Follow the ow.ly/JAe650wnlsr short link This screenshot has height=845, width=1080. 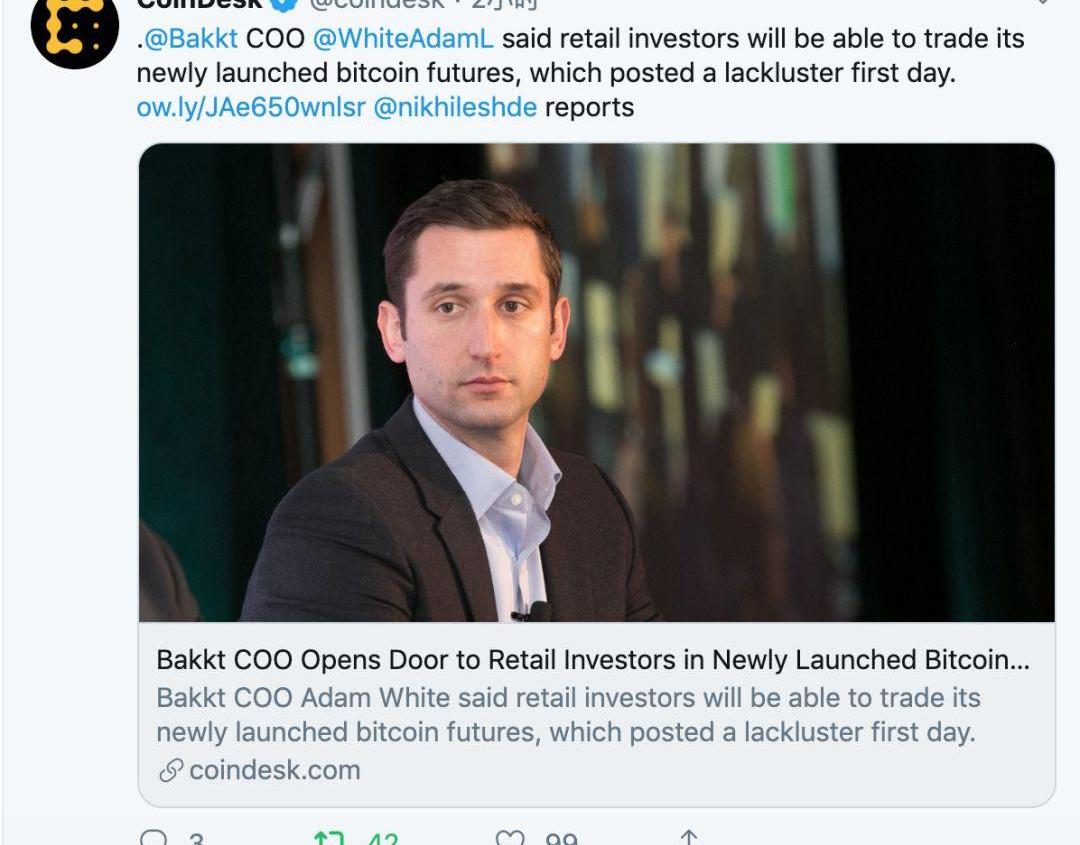point(251,107)
